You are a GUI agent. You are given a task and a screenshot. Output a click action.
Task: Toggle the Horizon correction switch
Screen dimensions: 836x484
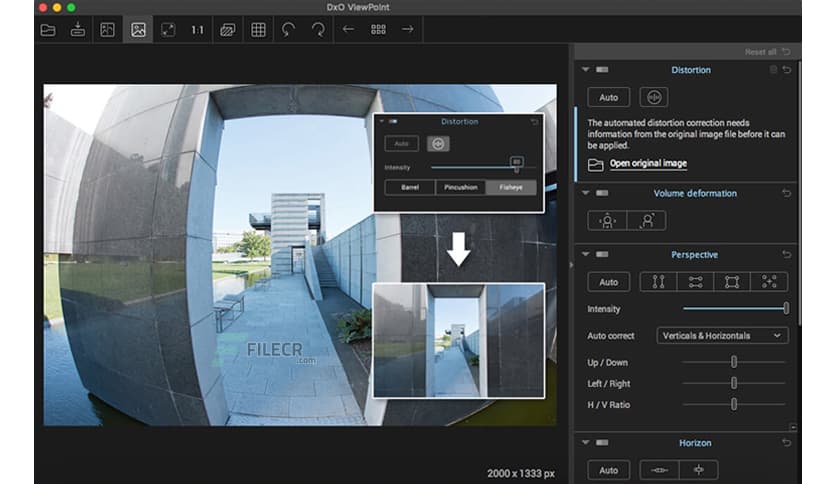coord(602,442)
